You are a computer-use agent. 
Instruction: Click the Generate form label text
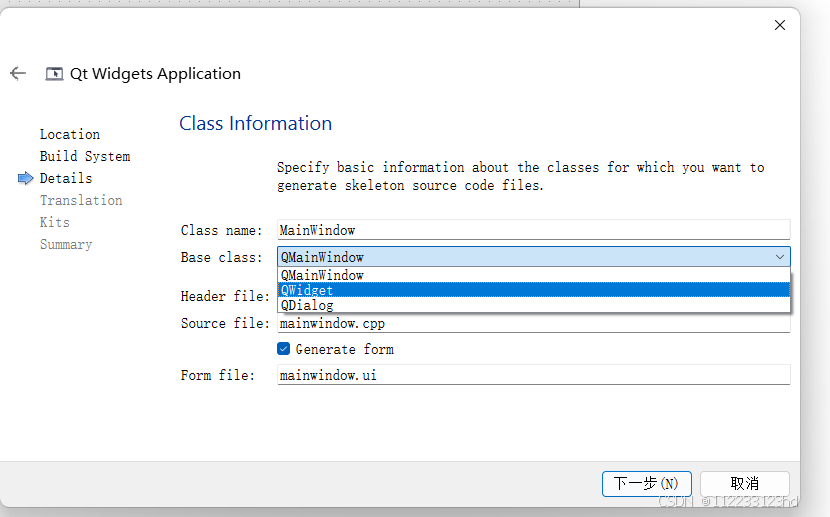click(x=345, y=349)
